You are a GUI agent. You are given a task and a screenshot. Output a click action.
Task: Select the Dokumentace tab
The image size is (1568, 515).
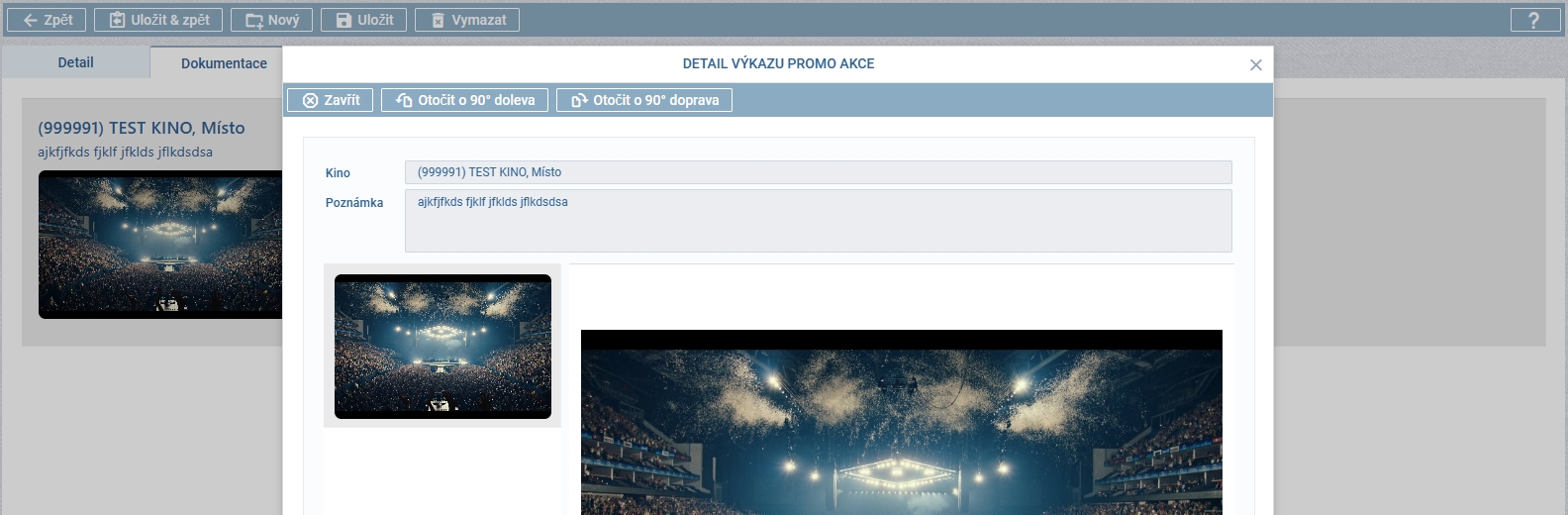(224, 63)
